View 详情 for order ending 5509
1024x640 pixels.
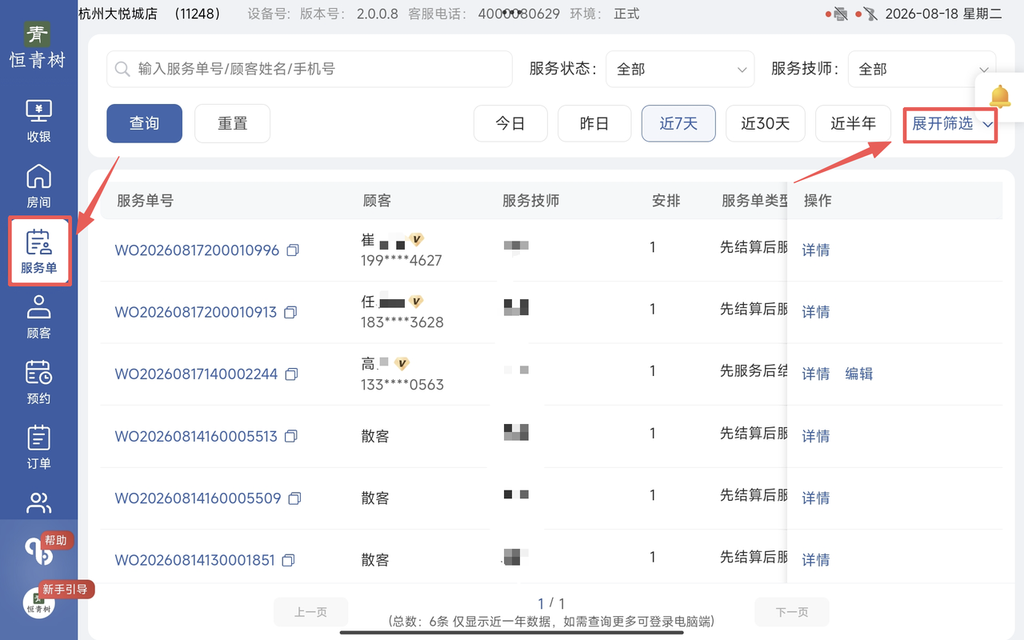816,498
